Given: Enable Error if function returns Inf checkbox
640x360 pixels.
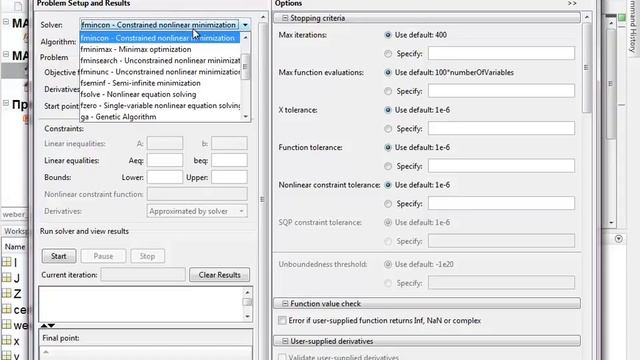Looking at the screenshot, I should [x=282, y=320].
